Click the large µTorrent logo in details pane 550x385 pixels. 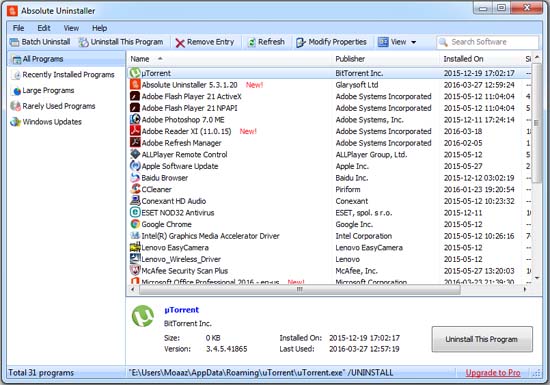tap(143, 316)
